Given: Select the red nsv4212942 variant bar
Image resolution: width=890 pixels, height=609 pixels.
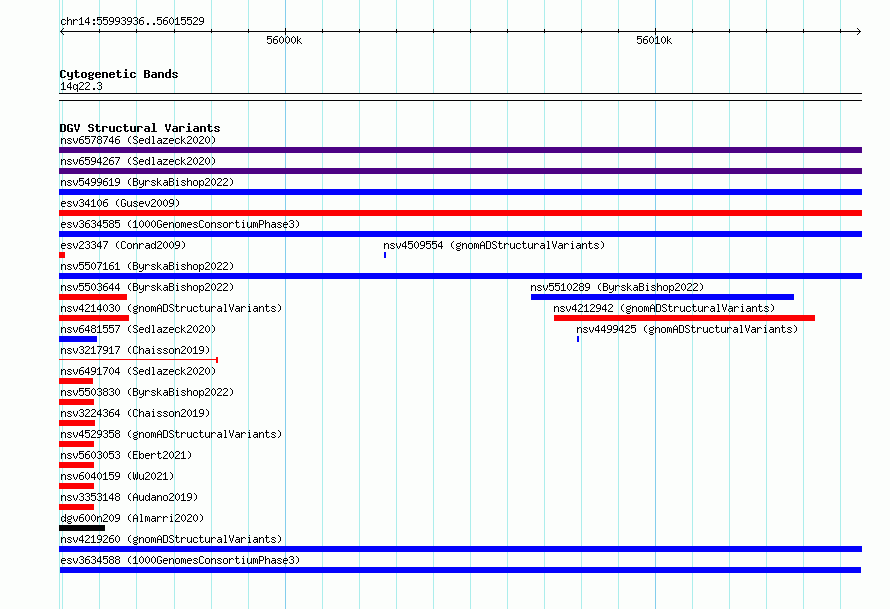Looking at the screenshot, I should 685,318.
